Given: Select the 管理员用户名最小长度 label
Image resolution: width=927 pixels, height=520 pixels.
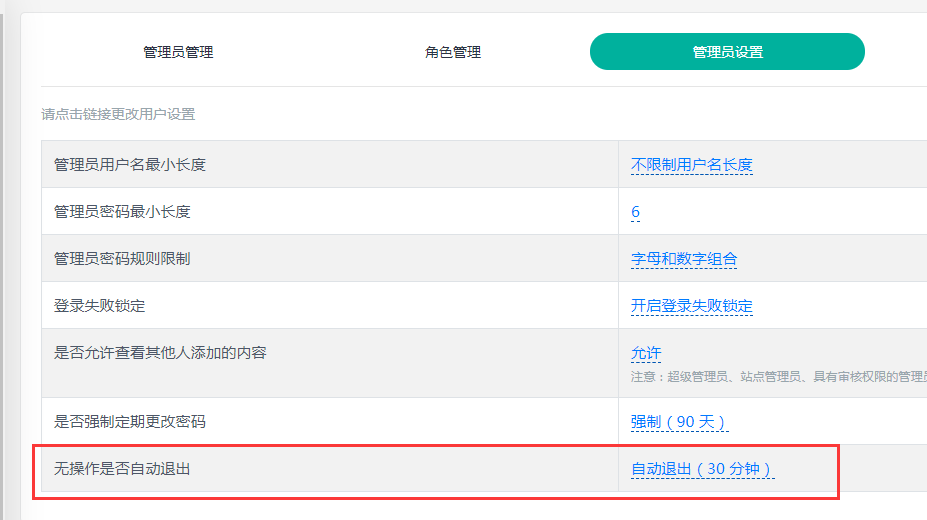Looking at the screenshot, I should point(130,165).
